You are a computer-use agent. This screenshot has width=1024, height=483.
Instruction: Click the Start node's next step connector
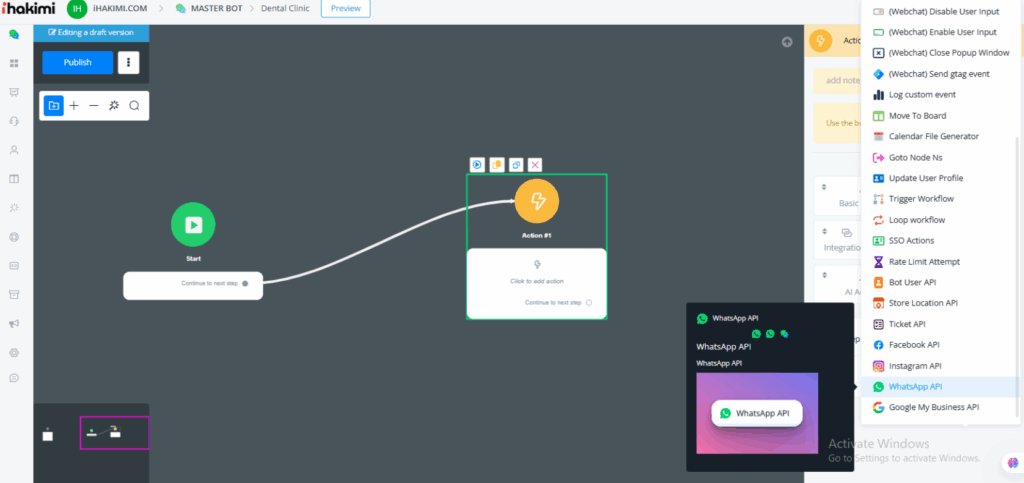tap(245, 284)
